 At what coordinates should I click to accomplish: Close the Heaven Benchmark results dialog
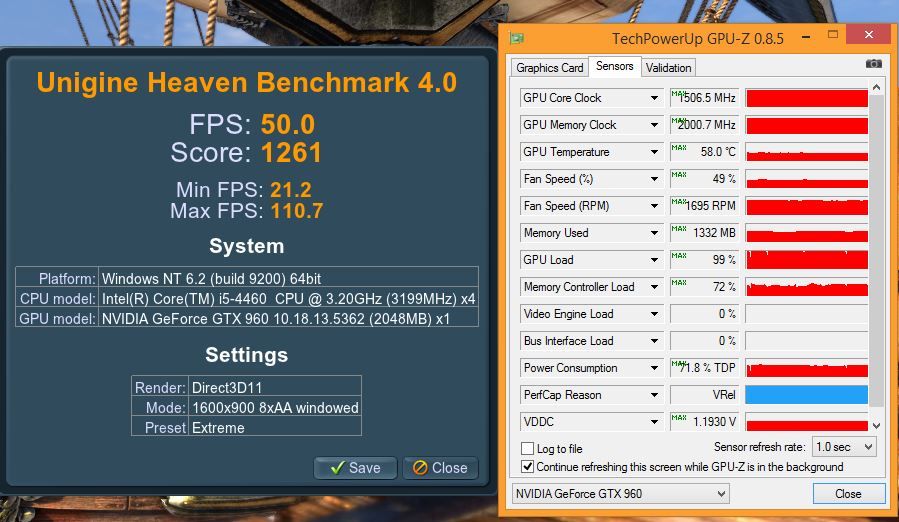[440, 468]
